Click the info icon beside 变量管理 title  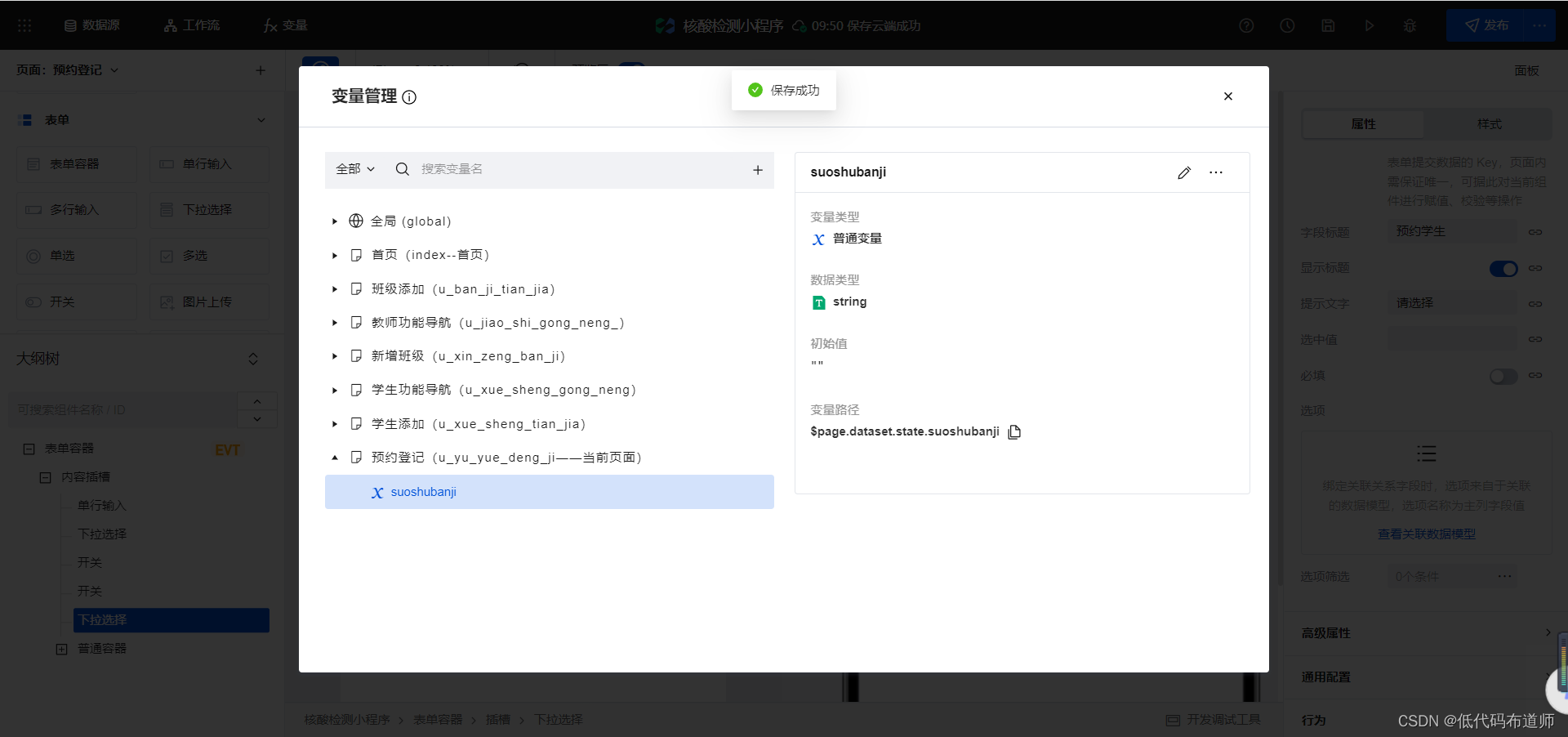pyautogui.click(x=409, y=97)
